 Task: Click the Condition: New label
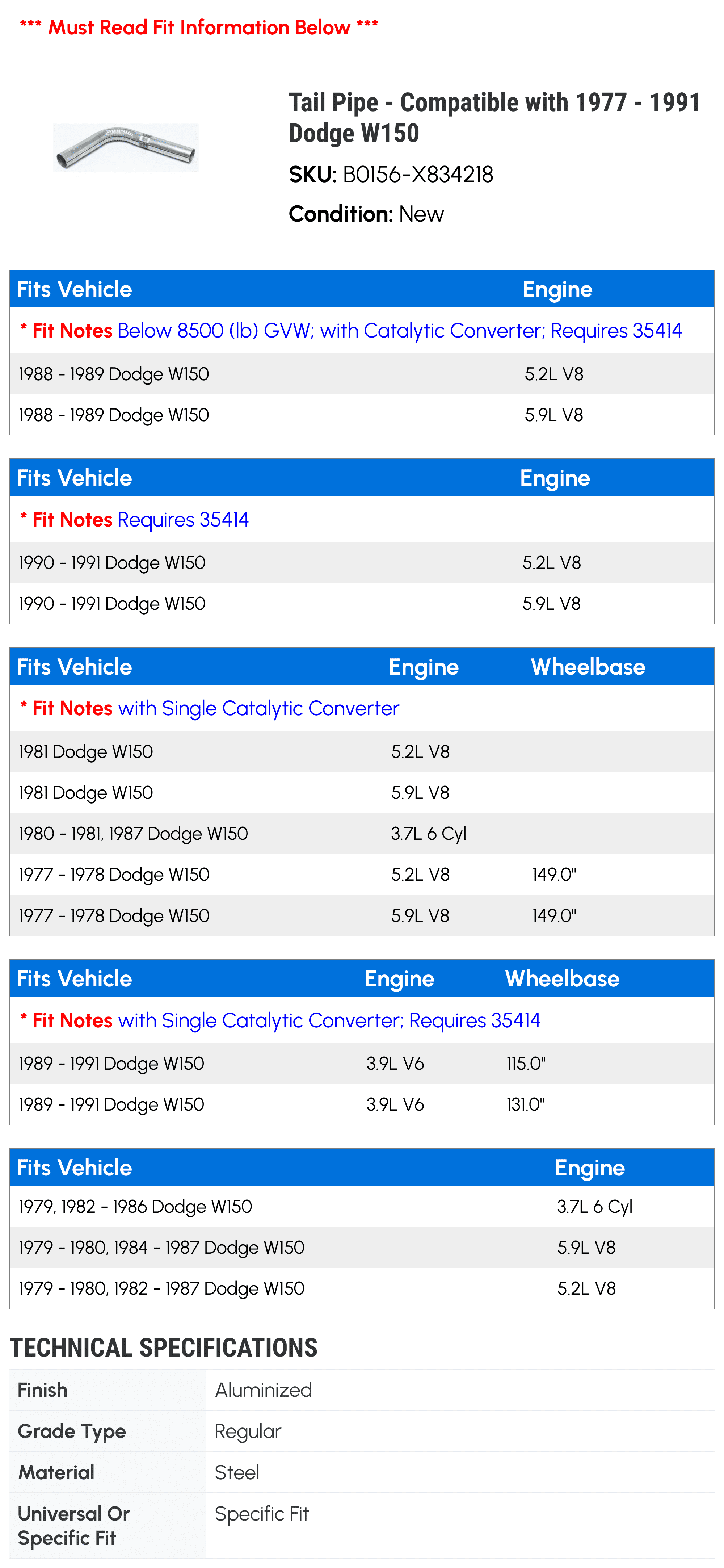tap(366, 214)
